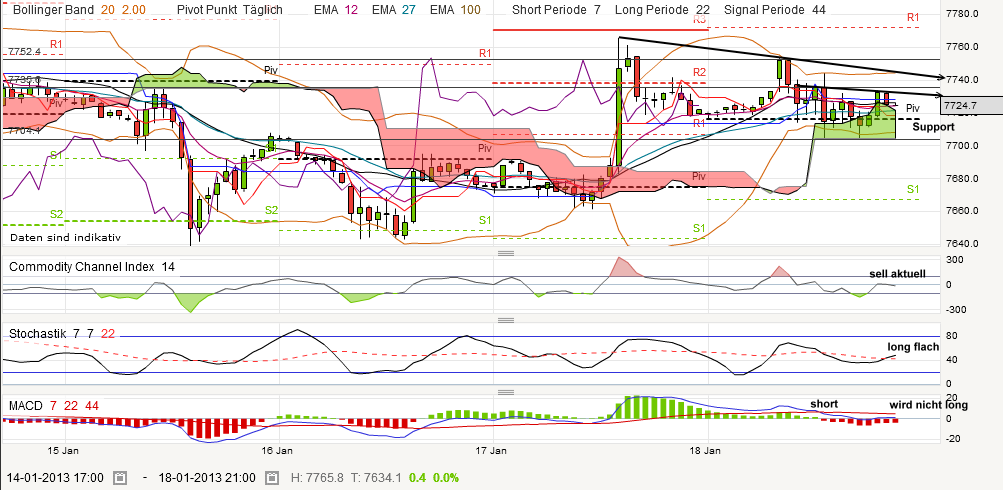Viewport: 1003px width, 490px height.
Task: Click the Short Periode 7 label
Action: click(x=557, y=10)
